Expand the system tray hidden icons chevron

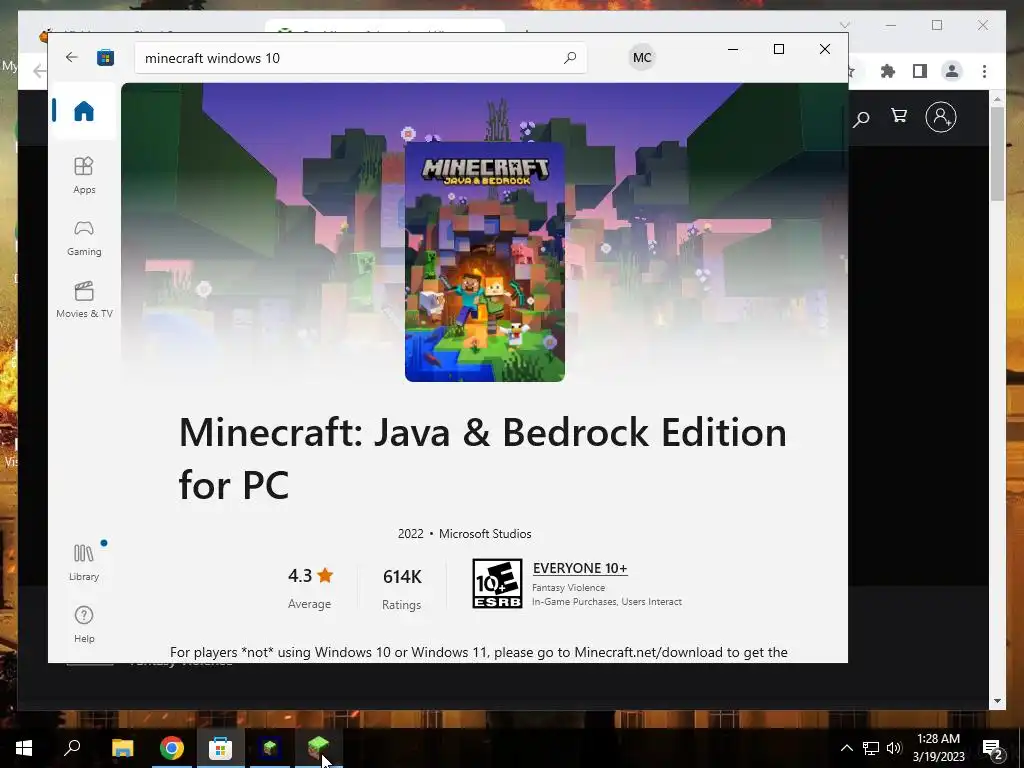pyautogui.click(x=846, y=748)
